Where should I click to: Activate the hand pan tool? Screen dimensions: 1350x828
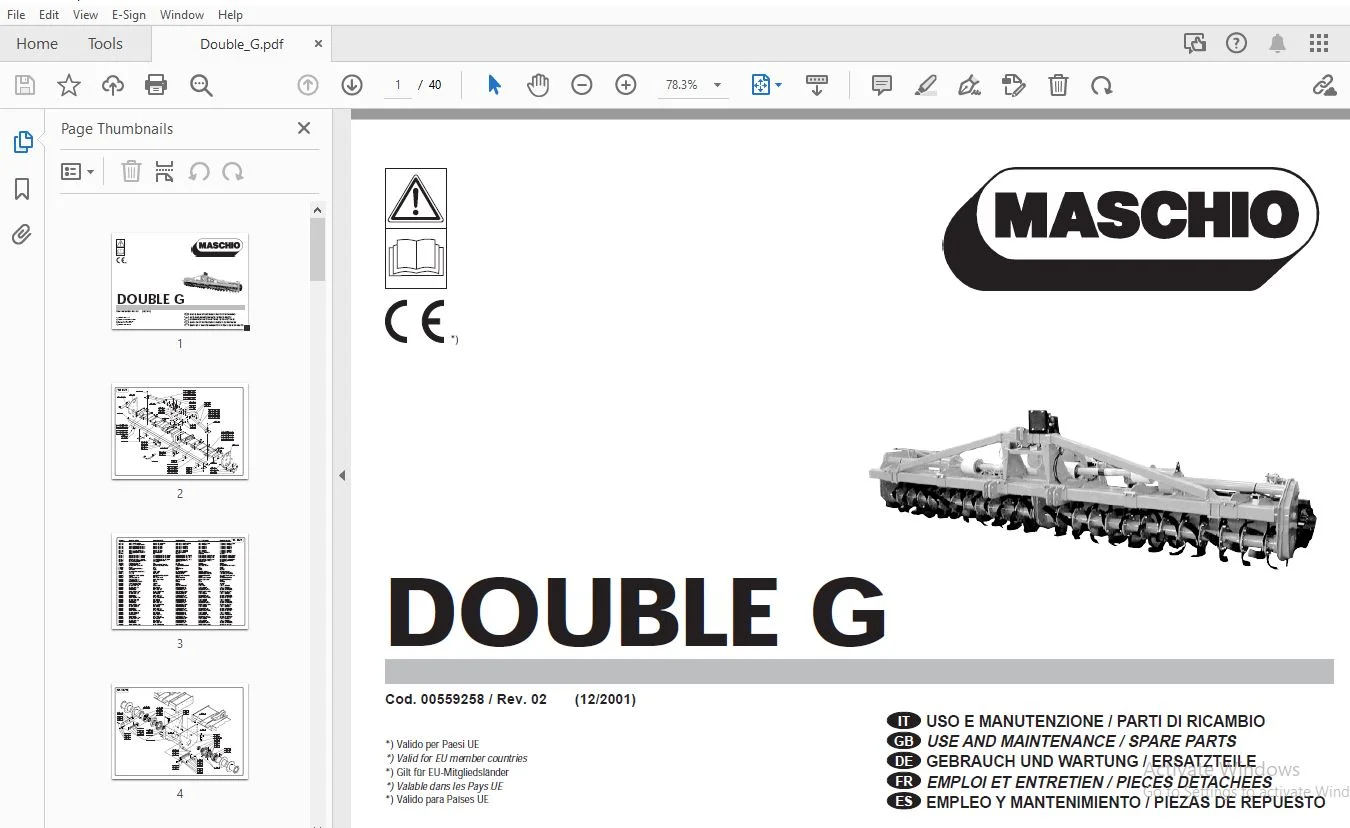click(538, 85)
